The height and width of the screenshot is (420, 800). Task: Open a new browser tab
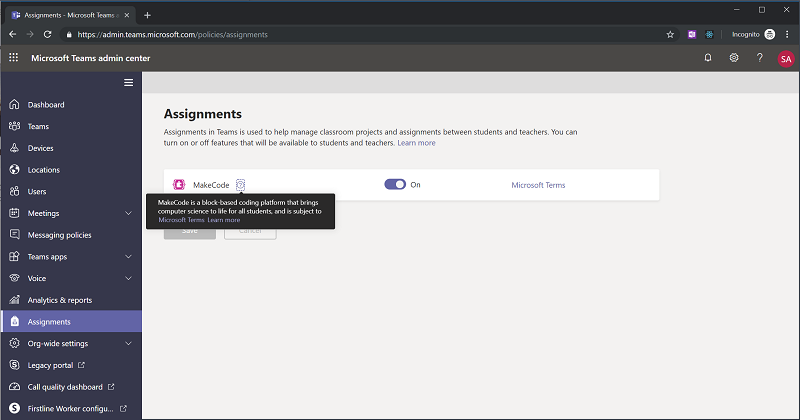tap(147, 15)
